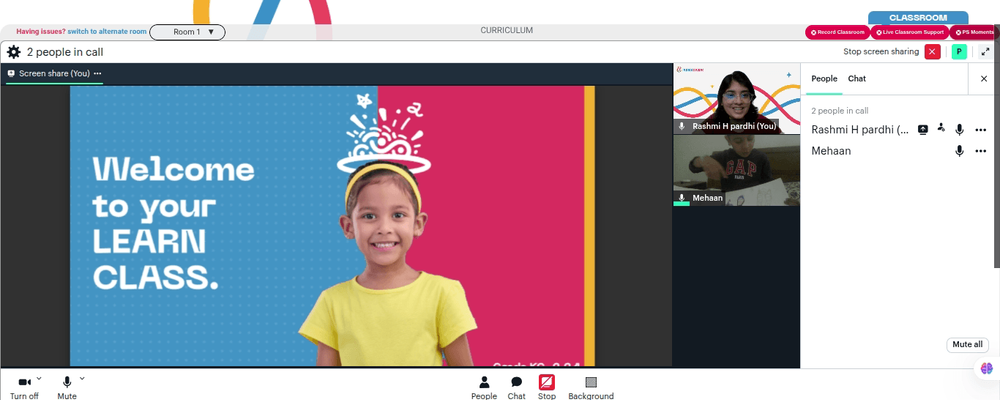Close the People side panel
Screen dimensions: 1000x400
point(983,78)
